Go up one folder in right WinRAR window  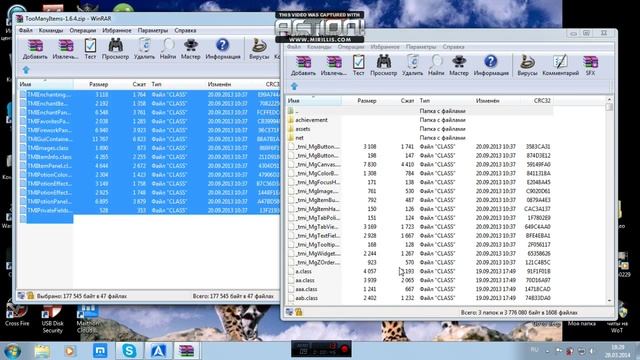point(294,86)
